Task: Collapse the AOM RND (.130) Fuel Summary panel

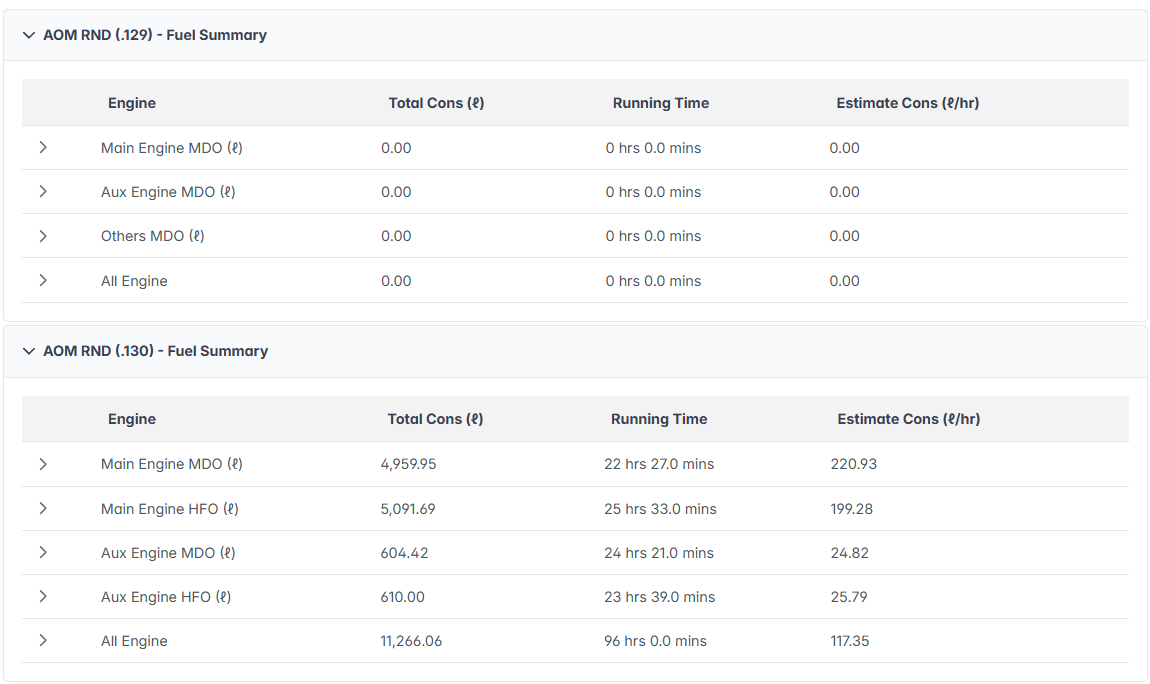Action: [28, 351]
